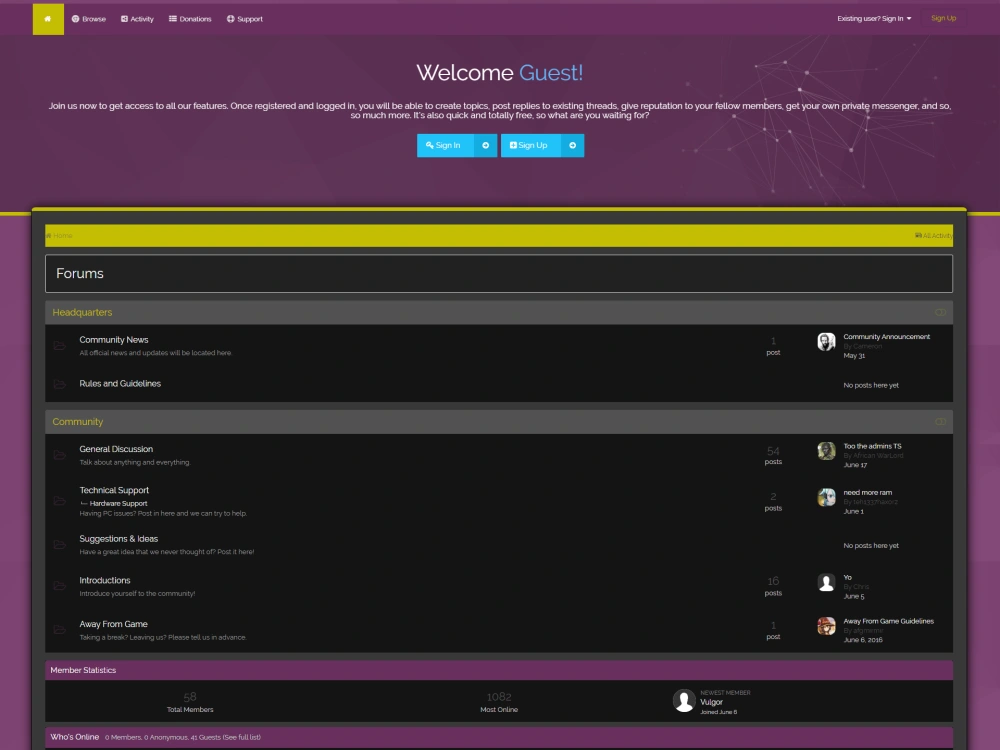Expand the Existing user Sign In dropdown
The width and height of the screenshot is (1000, 750).
(x=874, y=18)
